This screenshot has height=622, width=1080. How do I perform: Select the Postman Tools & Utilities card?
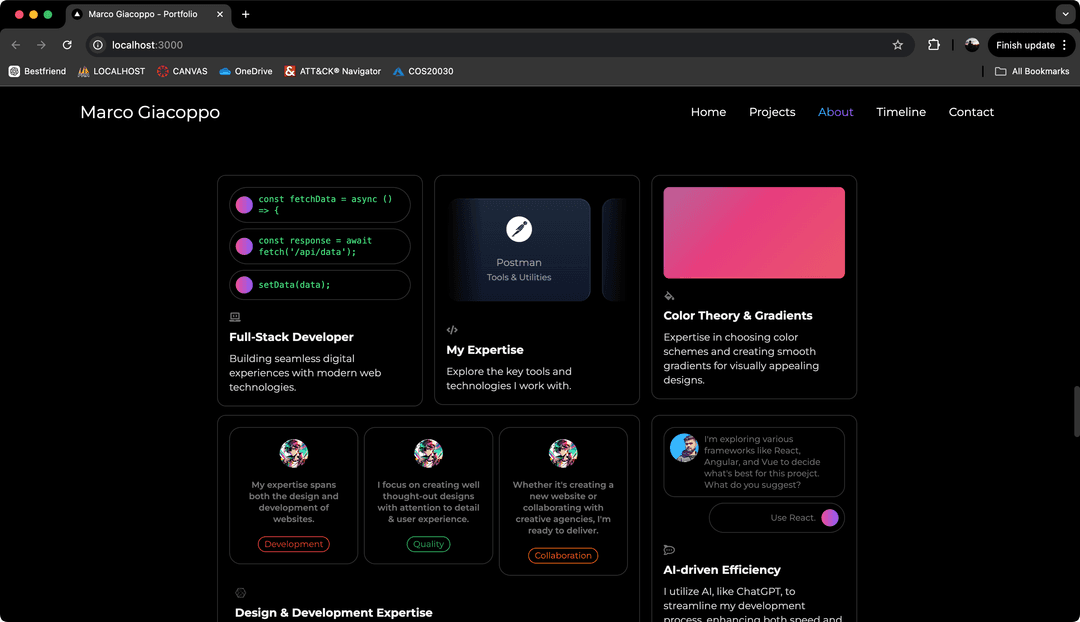coord(519,249)
